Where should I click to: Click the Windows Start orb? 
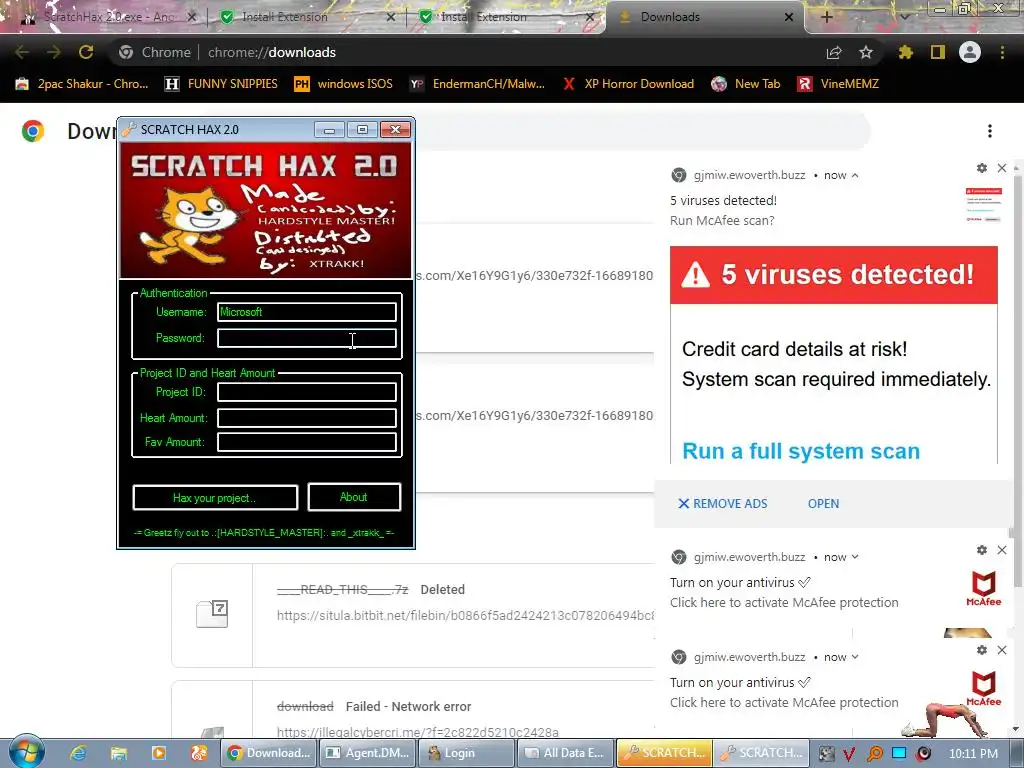click(x=27, y=752)
